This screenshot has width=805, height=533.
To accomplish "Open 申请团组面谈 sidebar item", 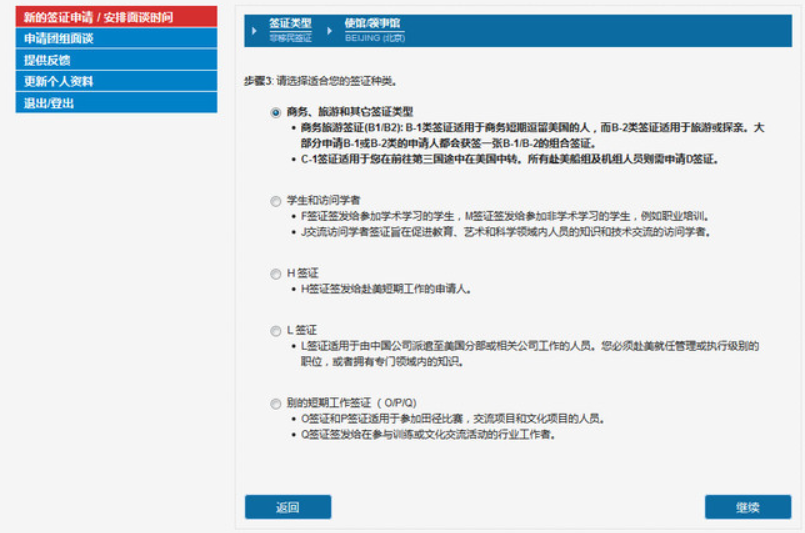I will 116,38.
